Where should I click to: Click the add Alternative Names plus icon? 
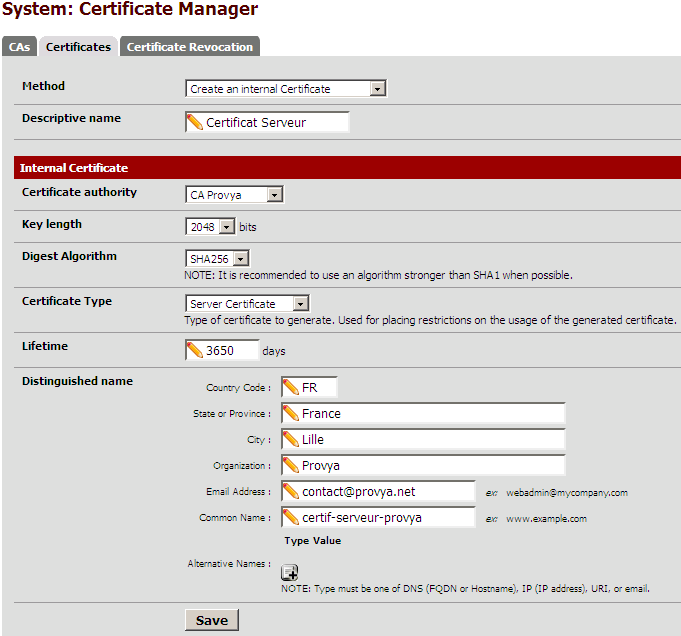tap(289, 572)
